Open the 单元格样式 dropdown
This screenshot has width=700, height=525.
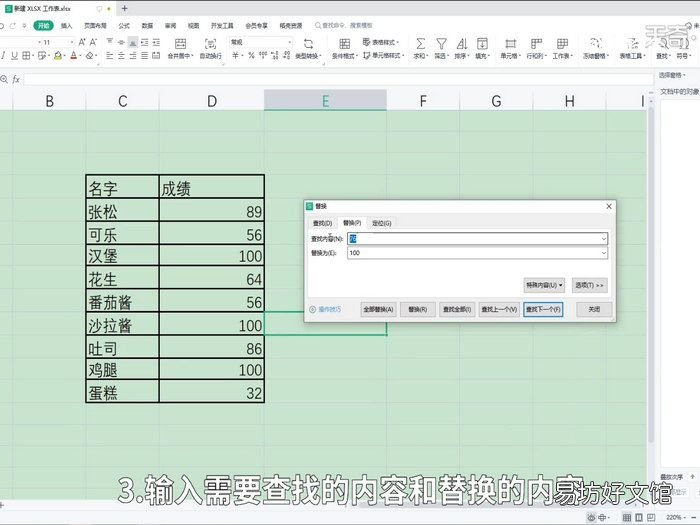point(383,56)
